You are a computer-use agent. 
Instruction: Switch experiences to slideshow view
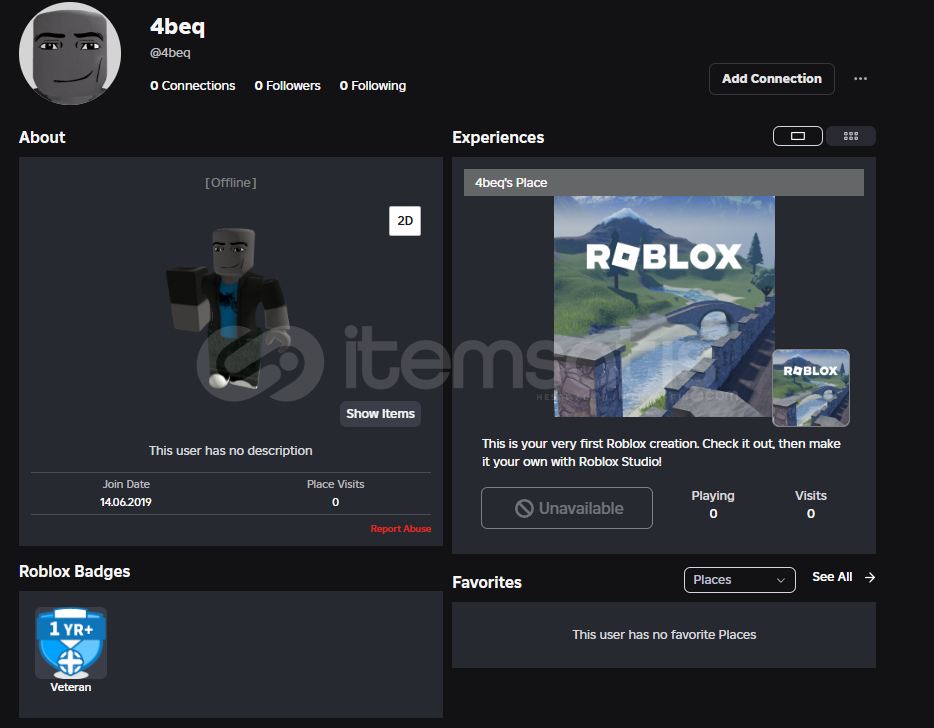click(x=798, y=136)
